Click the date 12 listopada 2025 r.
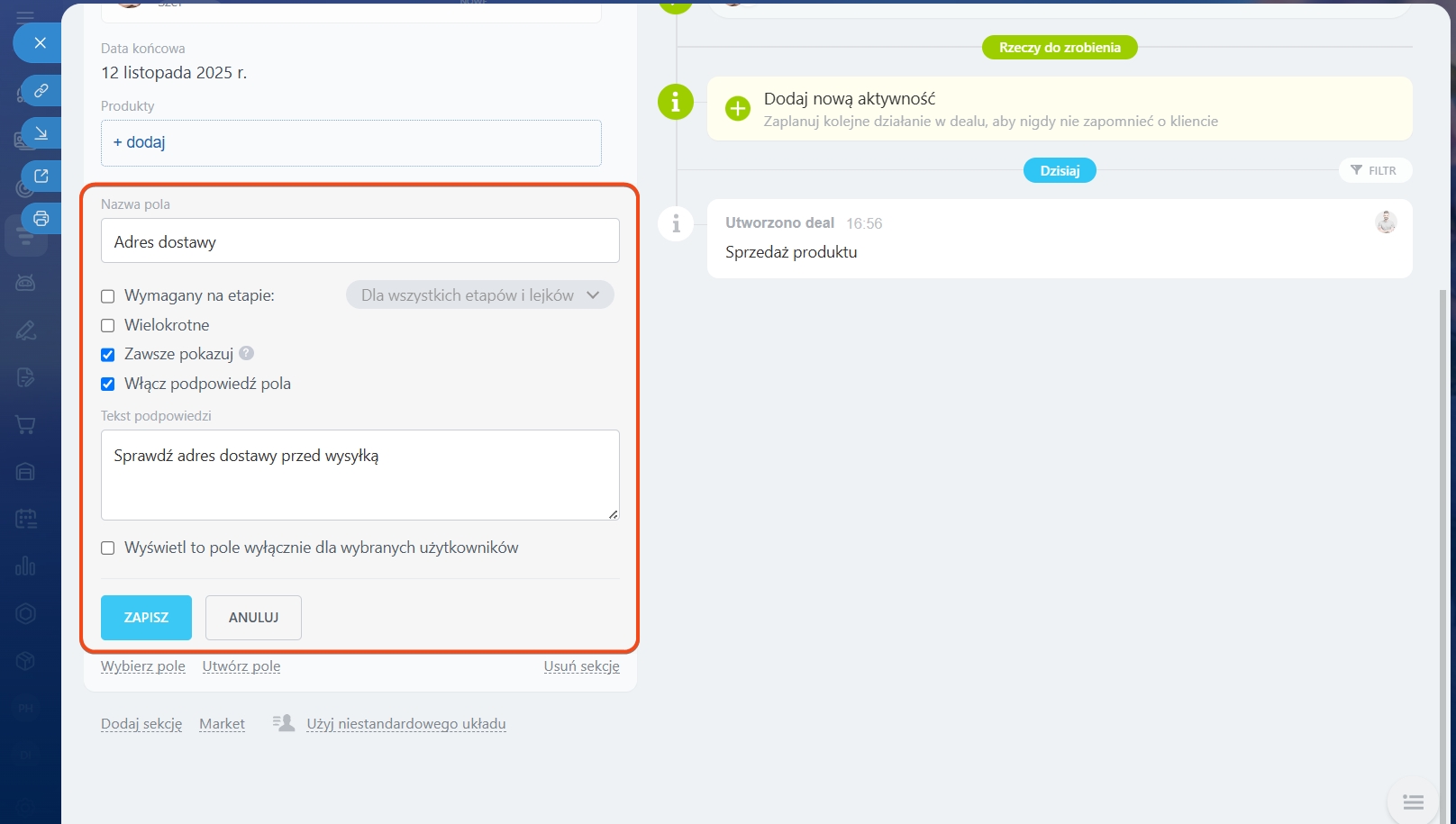The image size is (1456, 824). [x=174, y=73]
